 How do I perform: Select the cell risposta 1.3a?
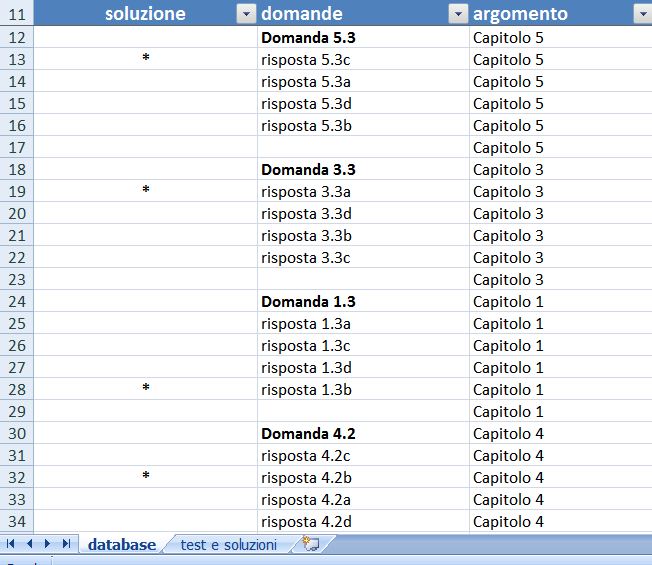pos(363,323)
